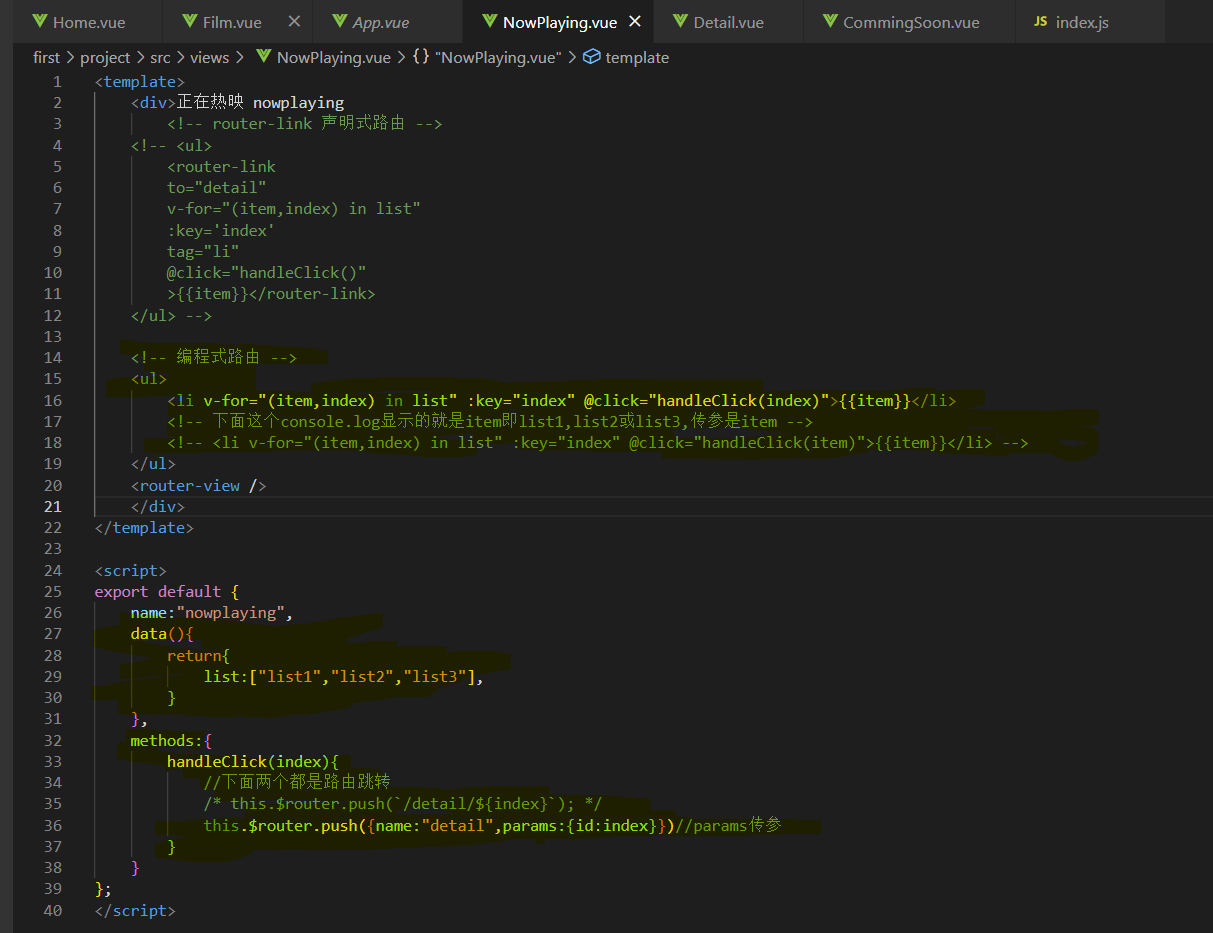Open the 'template' breadcrumb symbol
The height and width of the screenshot is (933, 1213).
point(637,57)
